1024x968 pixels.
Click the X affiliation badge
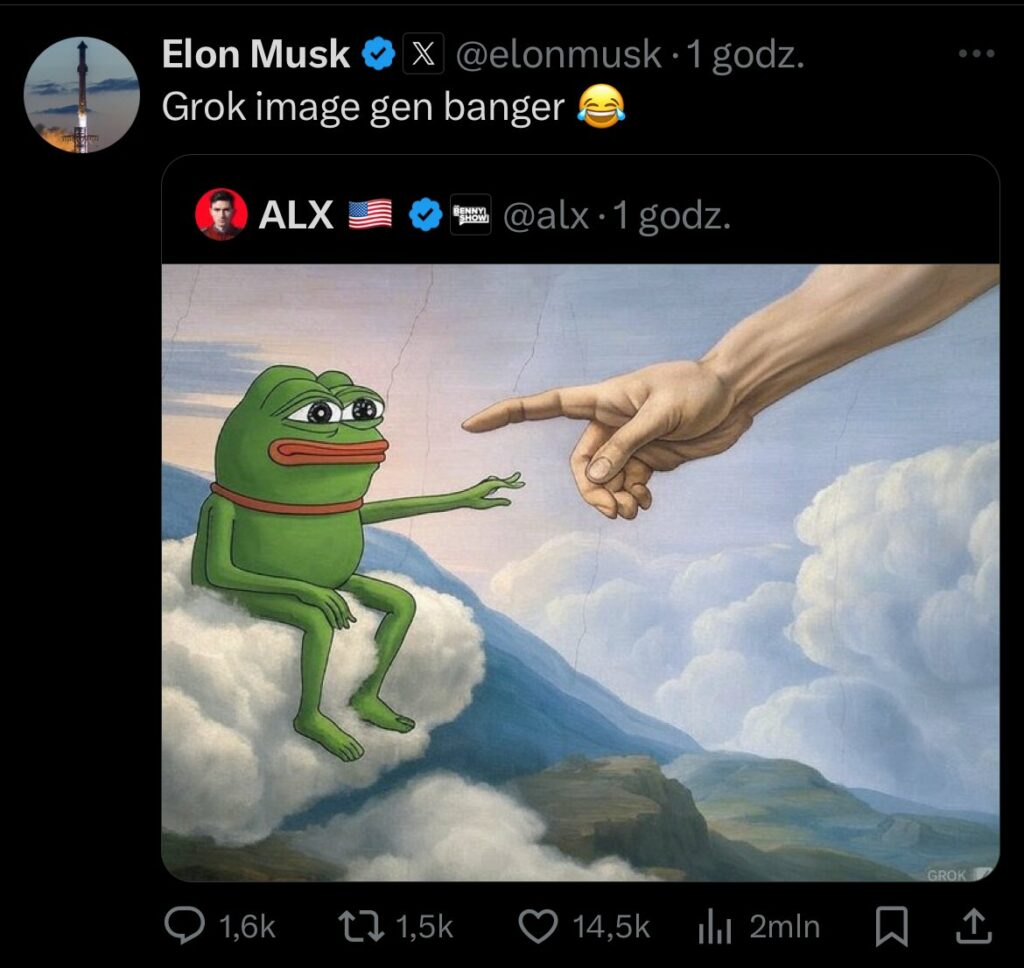(423, 53)
